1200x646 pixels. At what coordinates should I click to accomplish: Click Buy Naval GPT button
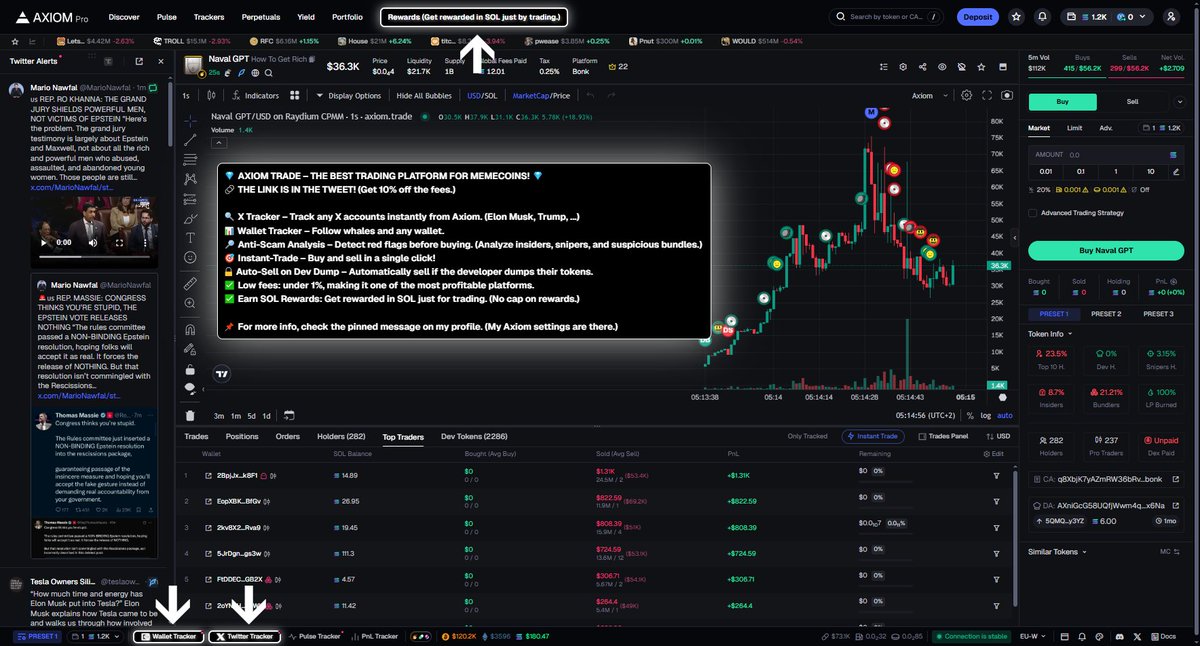tap(1108, 250)
